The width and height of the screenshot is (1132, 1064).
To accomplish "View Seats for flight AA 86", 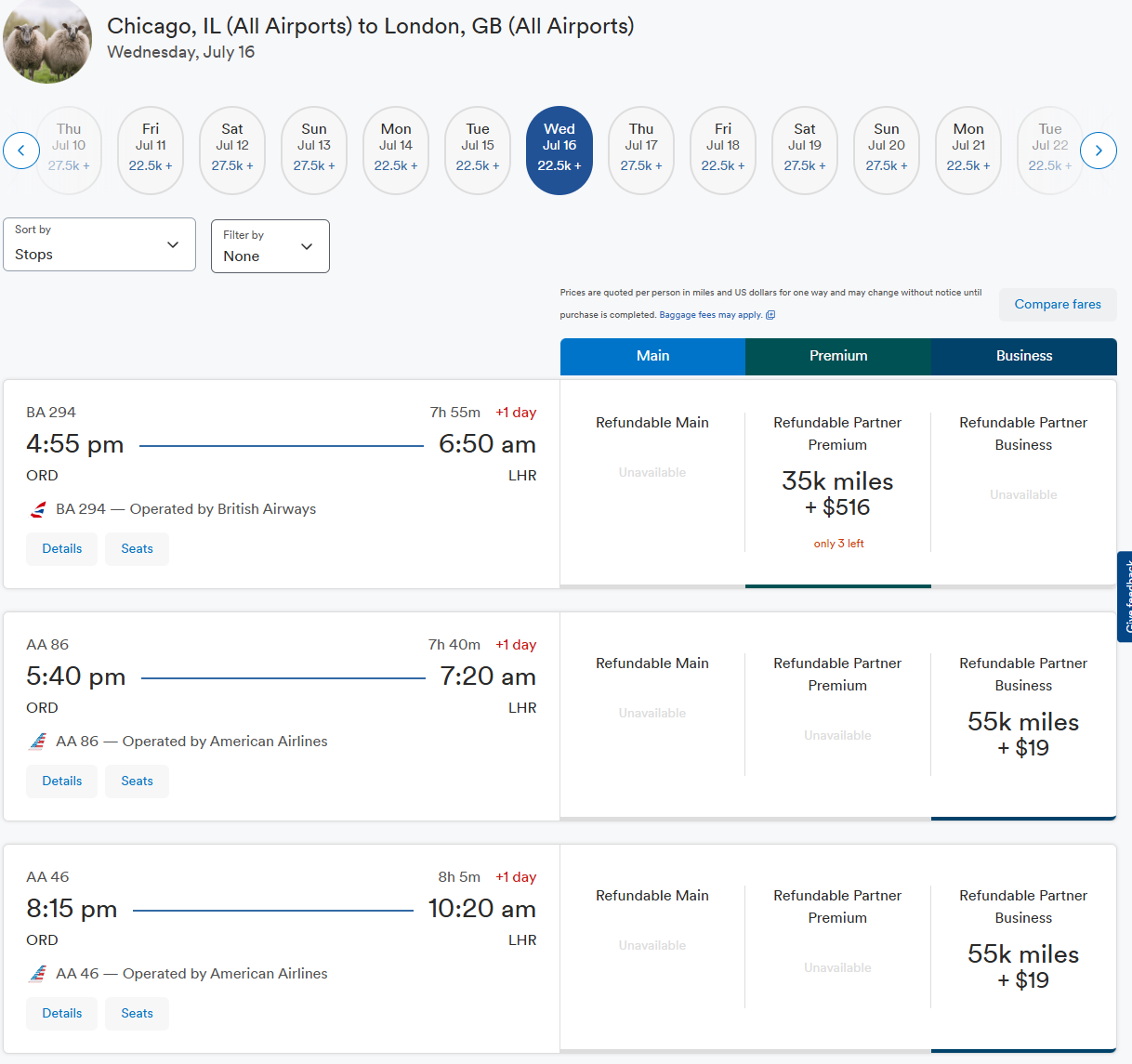I will [x=137, y=782].
